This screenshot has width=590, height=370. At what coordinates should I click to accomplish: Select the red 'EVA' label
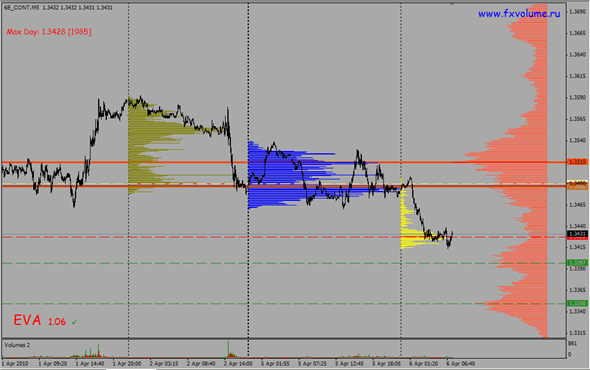pyautogui.click(x=27, y=320)
